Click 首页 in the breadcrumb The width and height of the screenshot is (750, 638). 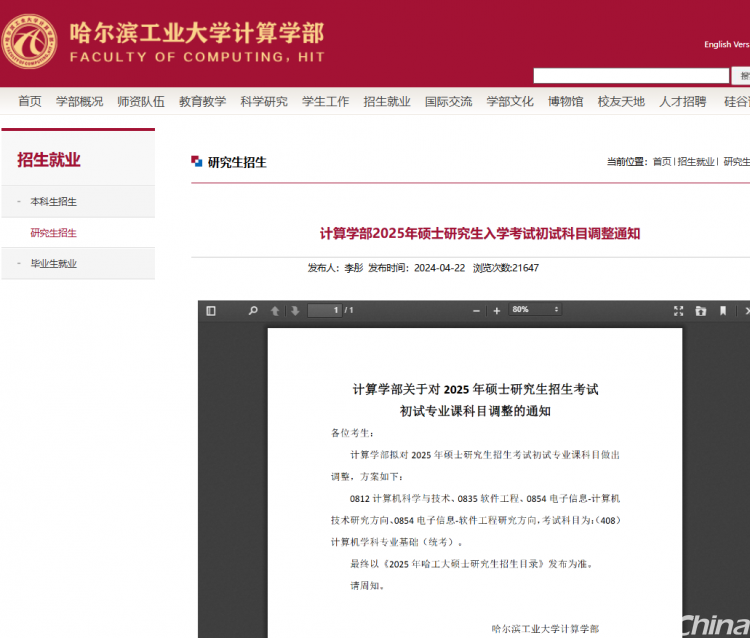[x=662, y=162]
